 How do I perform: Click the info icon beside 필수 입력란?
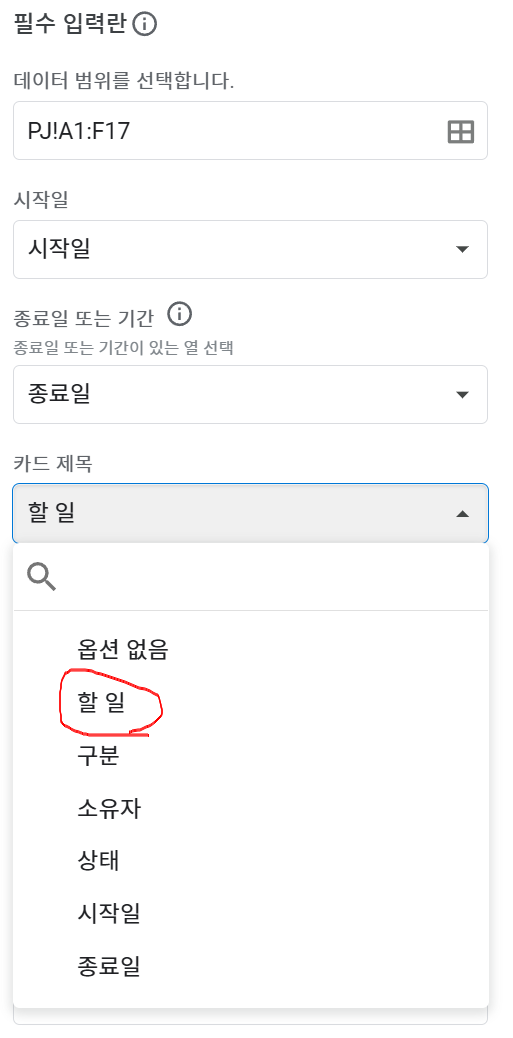coord(144,25)
